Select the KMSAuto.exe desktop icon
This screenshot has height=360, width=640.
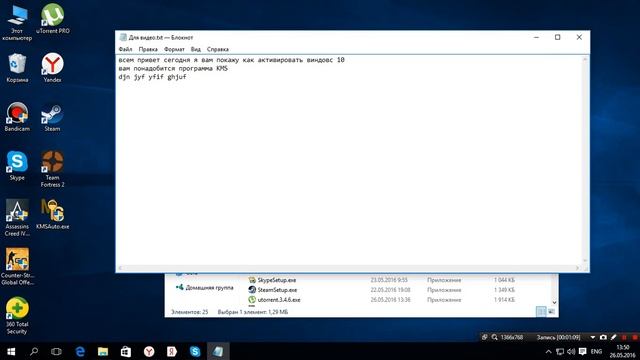tap(53, 215)
